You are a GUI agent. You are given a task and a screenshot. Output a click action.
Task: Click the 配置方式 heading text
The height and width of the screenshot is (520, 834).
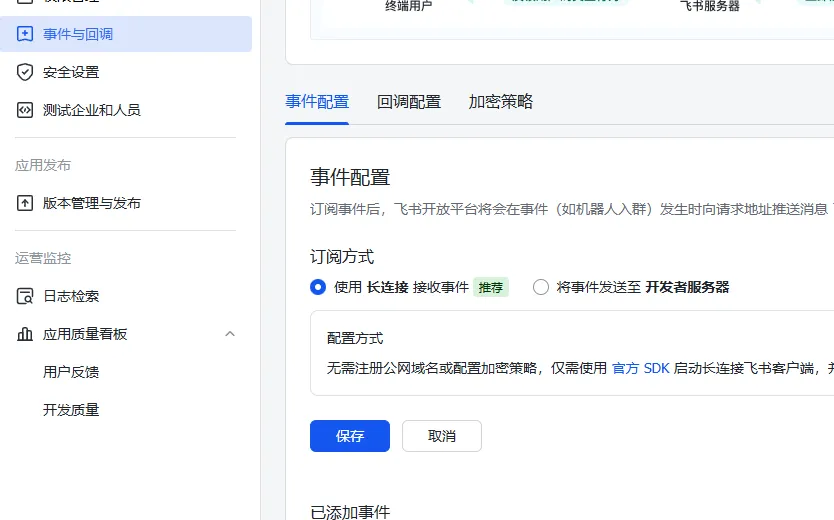click(x=355, y=338)
